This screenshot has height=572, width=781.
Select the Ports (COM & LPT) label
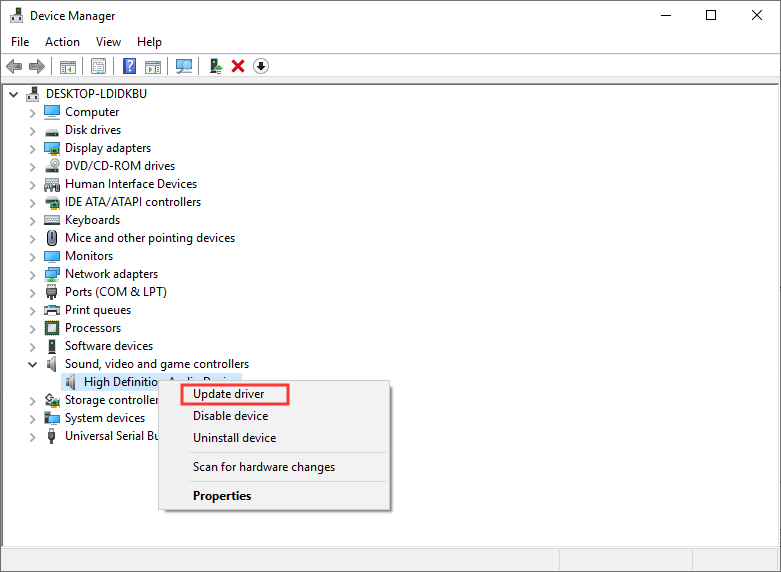[x=116, y=292]
